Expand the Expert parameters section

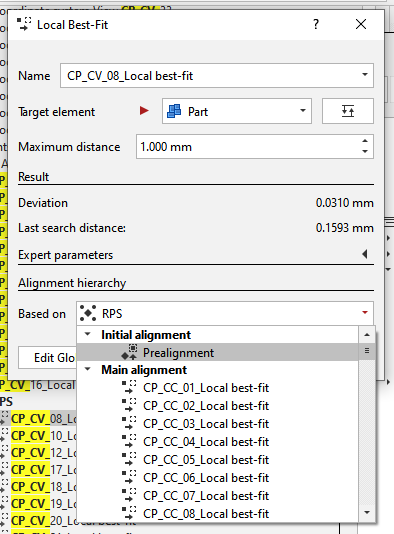(365, 254)
